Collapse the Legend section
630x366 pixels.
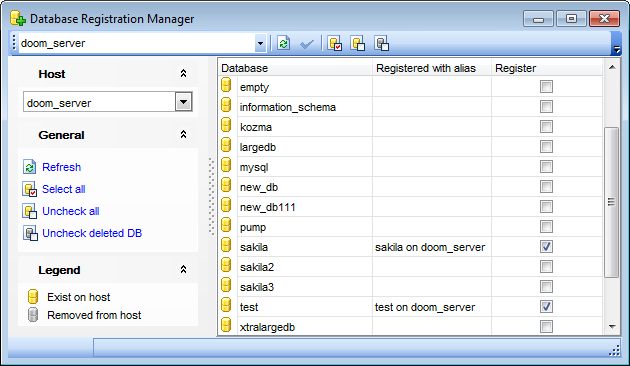[x=183, y=270]
